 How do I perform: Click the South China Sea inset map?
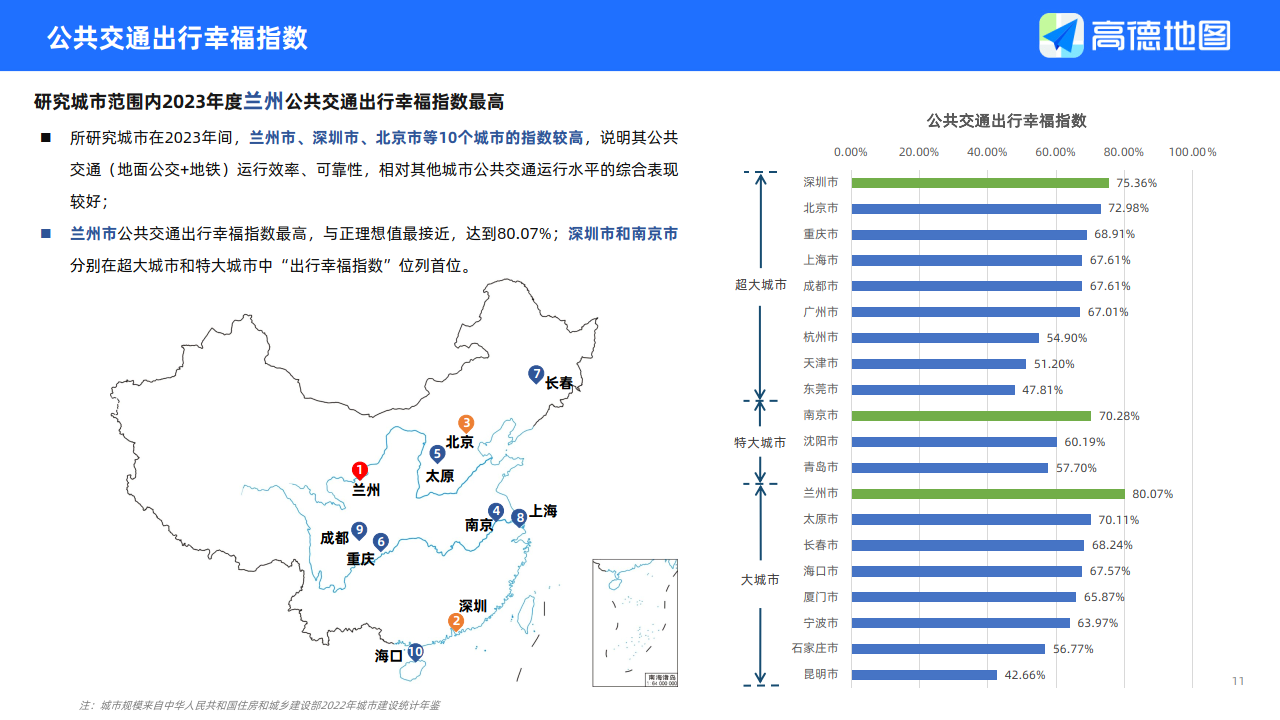pos(635,623)
